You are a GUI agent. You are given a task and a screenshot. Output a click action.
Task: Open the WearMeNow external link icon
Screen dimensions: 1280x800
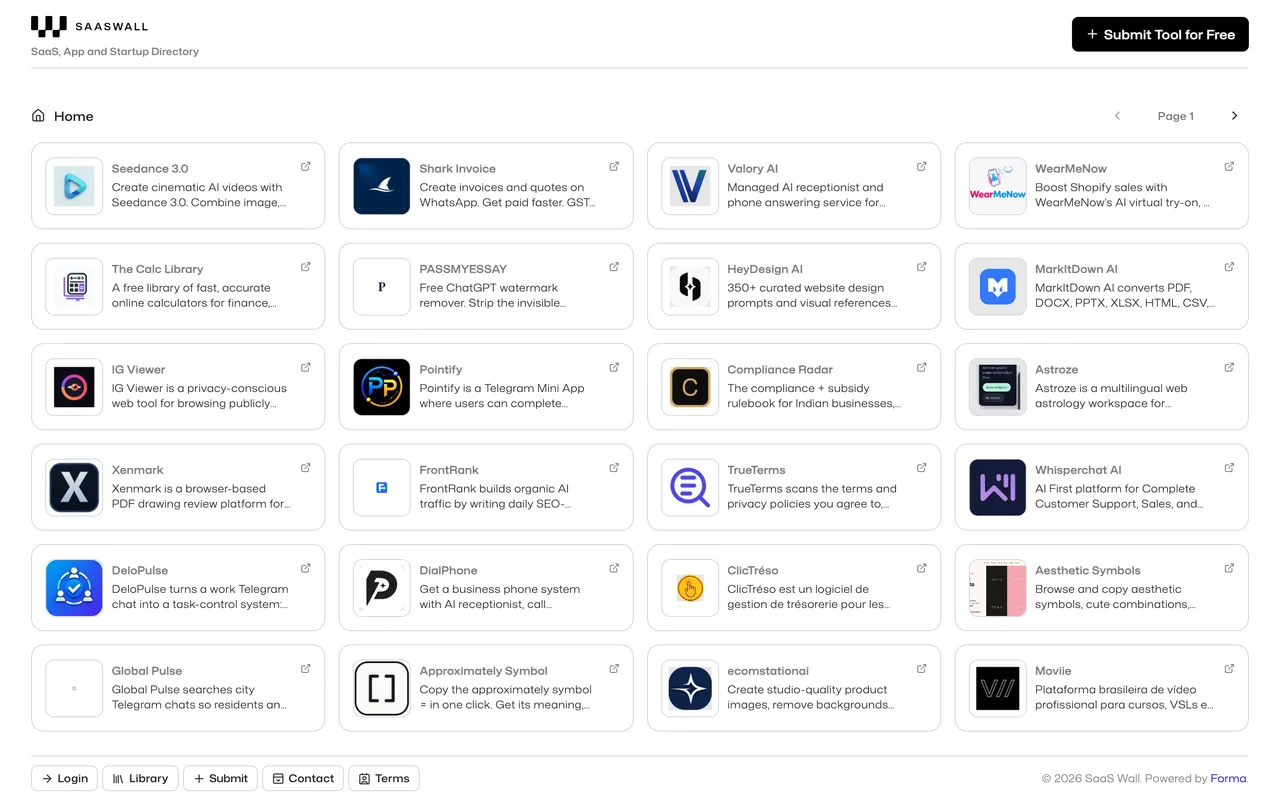point(1230,167)
